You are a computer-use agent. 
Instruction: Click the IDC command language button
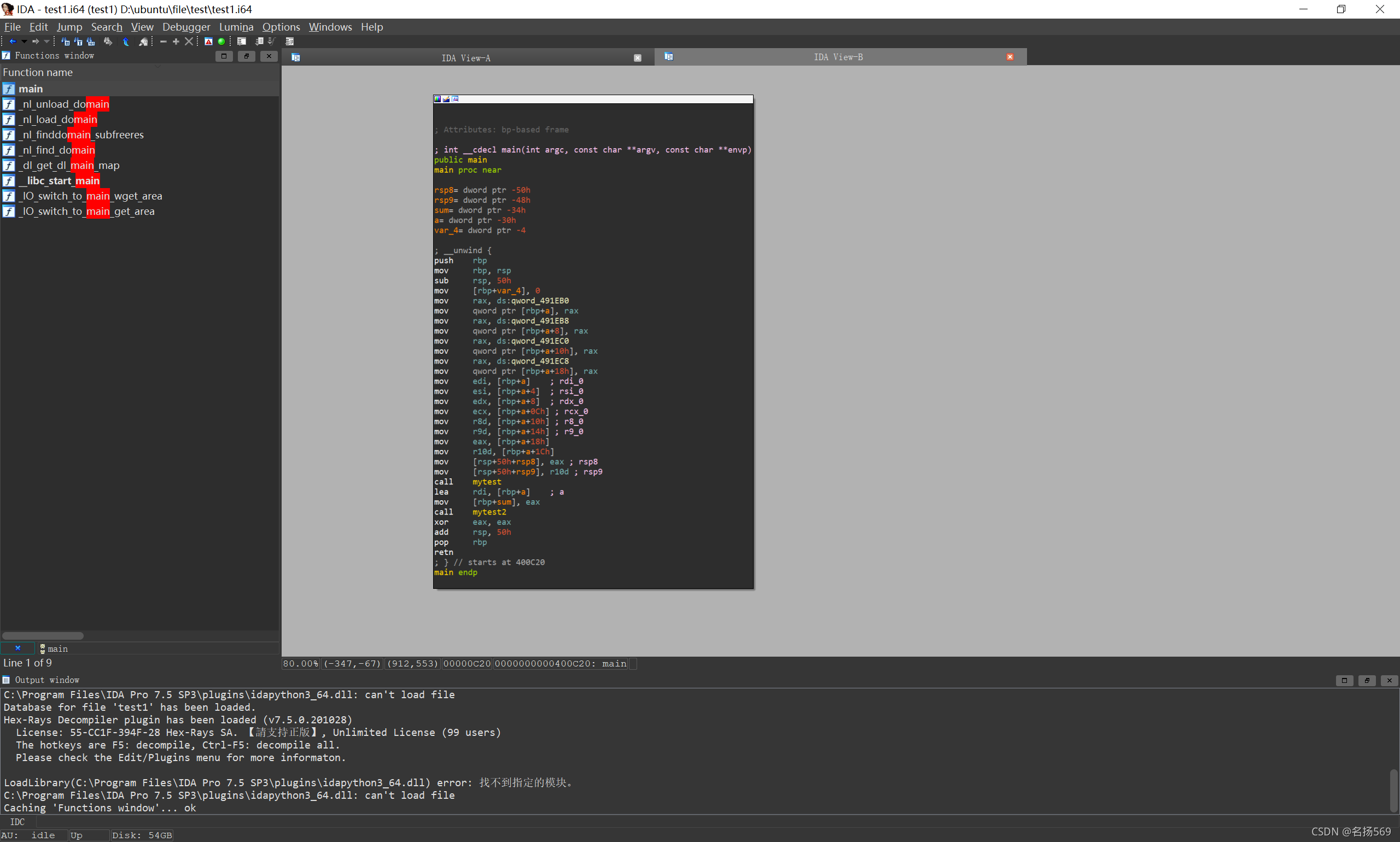pyautogui.click(x=17, y=822)
